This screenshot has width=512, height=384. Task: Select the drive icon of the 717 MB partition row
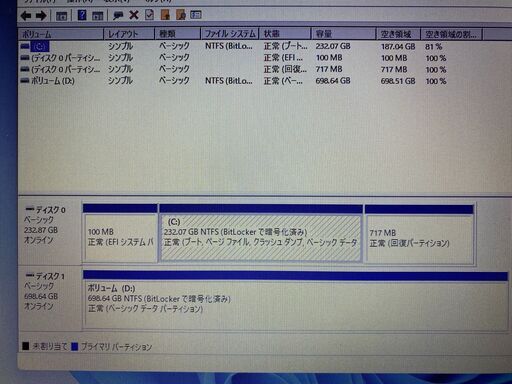coord(25,69)
